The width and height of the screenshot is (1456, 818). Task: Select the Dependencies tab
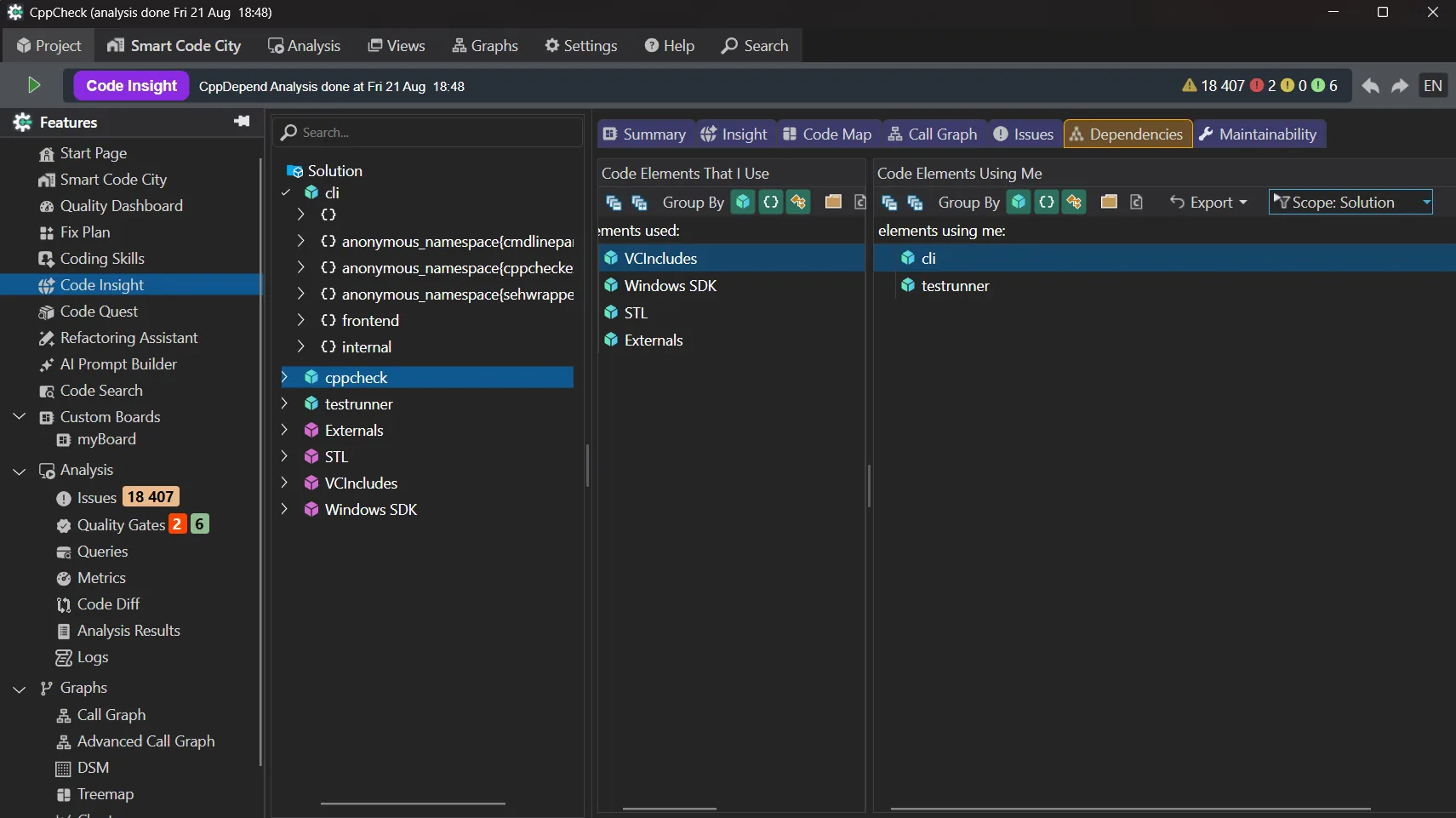(x=1128, y=134)
